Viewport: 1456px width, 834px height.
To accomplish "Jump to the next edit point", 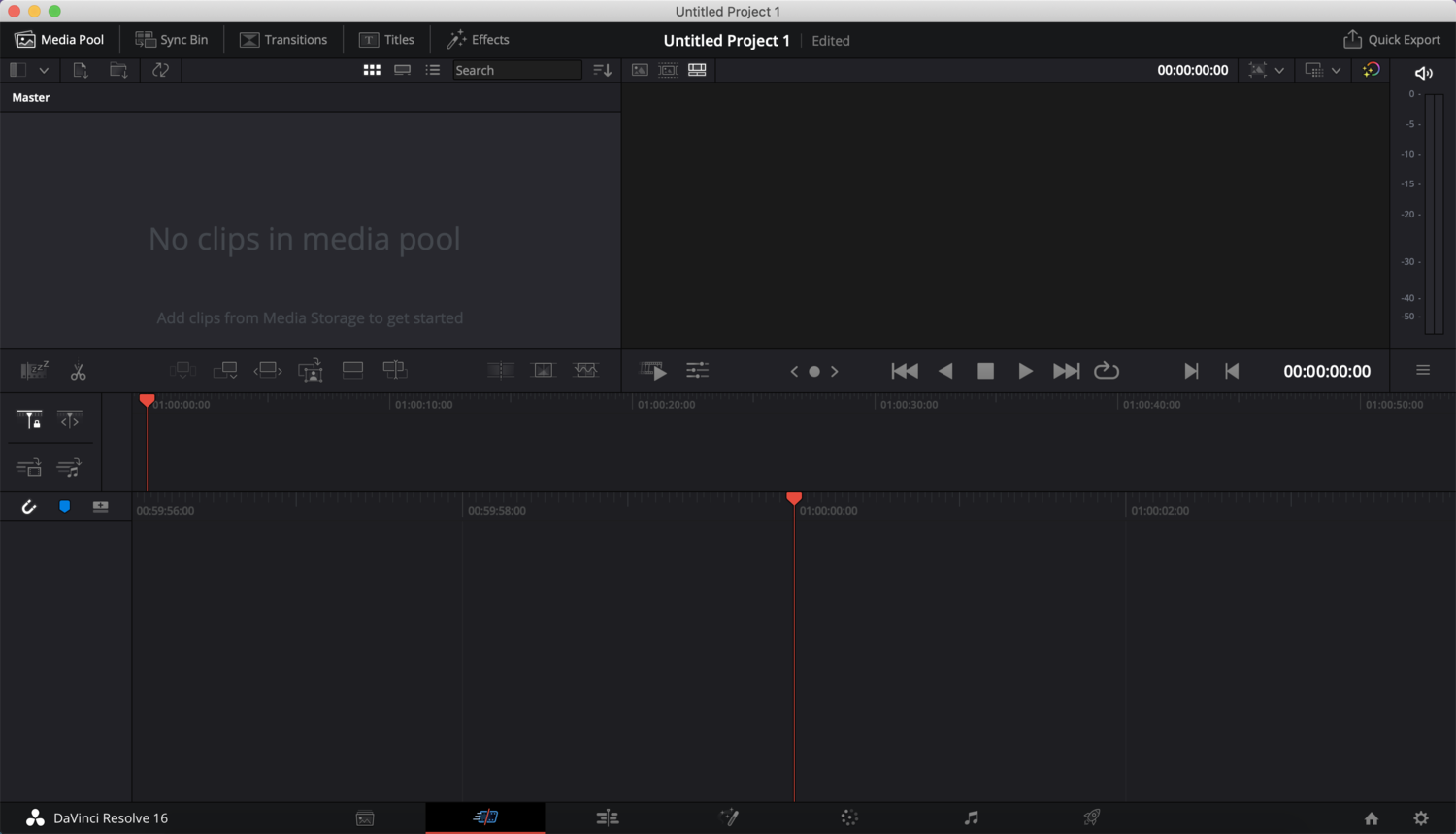I will point(1191,371).
